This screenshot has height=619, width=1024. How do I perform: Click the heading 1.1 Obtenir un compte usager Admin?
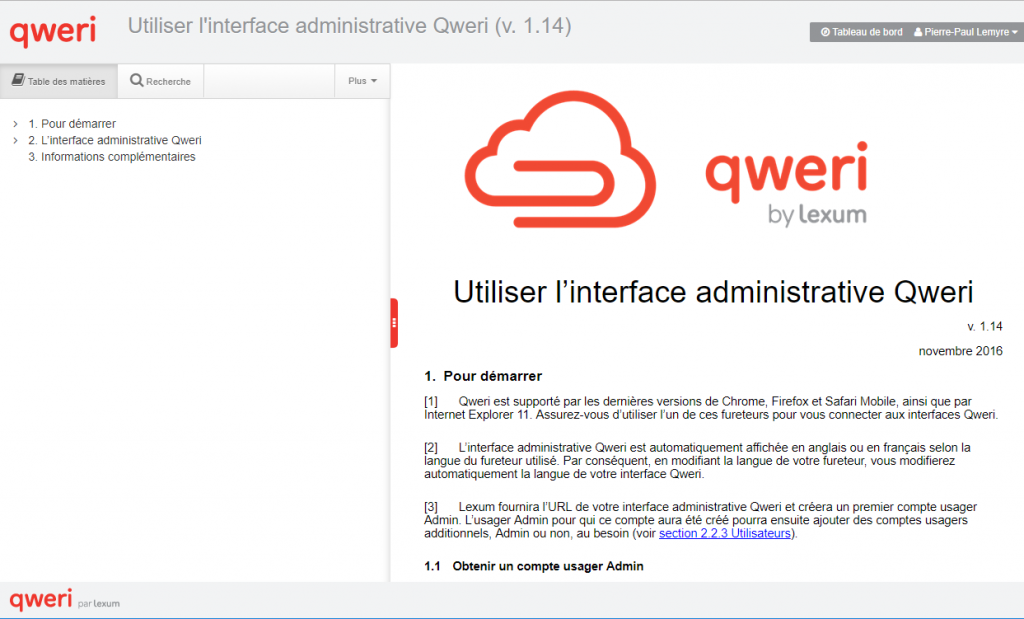(x=534, y=566)
